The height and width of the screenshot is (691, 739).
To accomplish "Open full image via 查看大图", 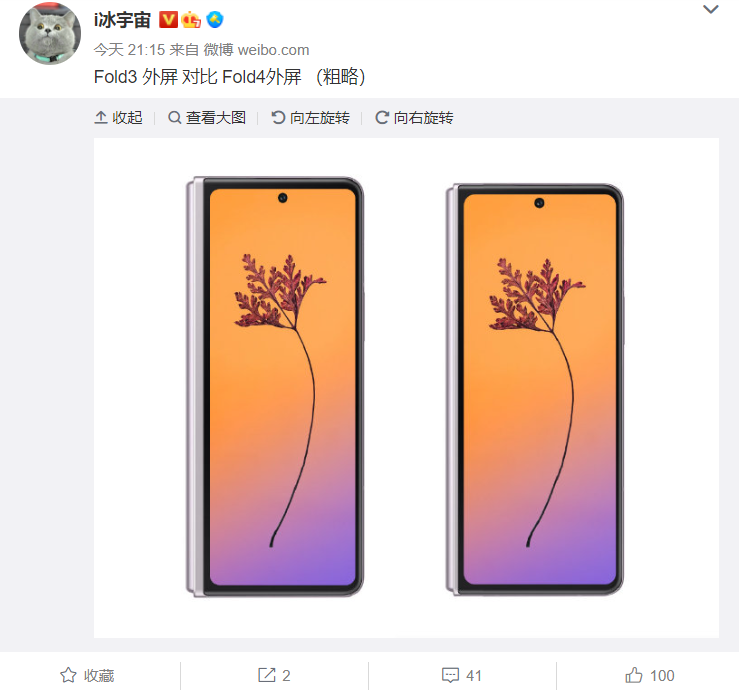I will tap(207, 117).
